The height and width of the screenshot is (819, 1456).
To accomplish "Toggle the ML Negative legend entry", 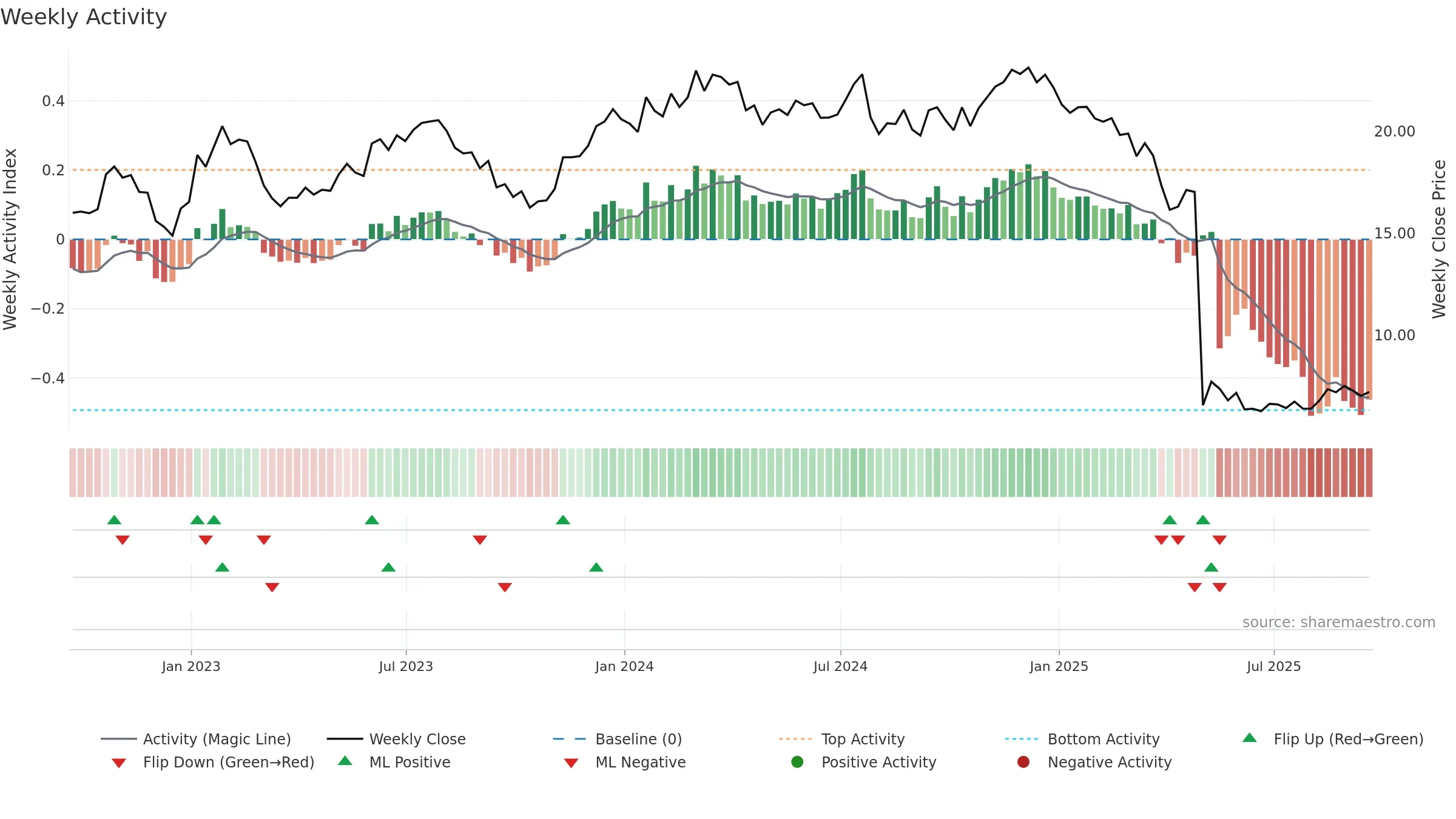I will point(625,762).
